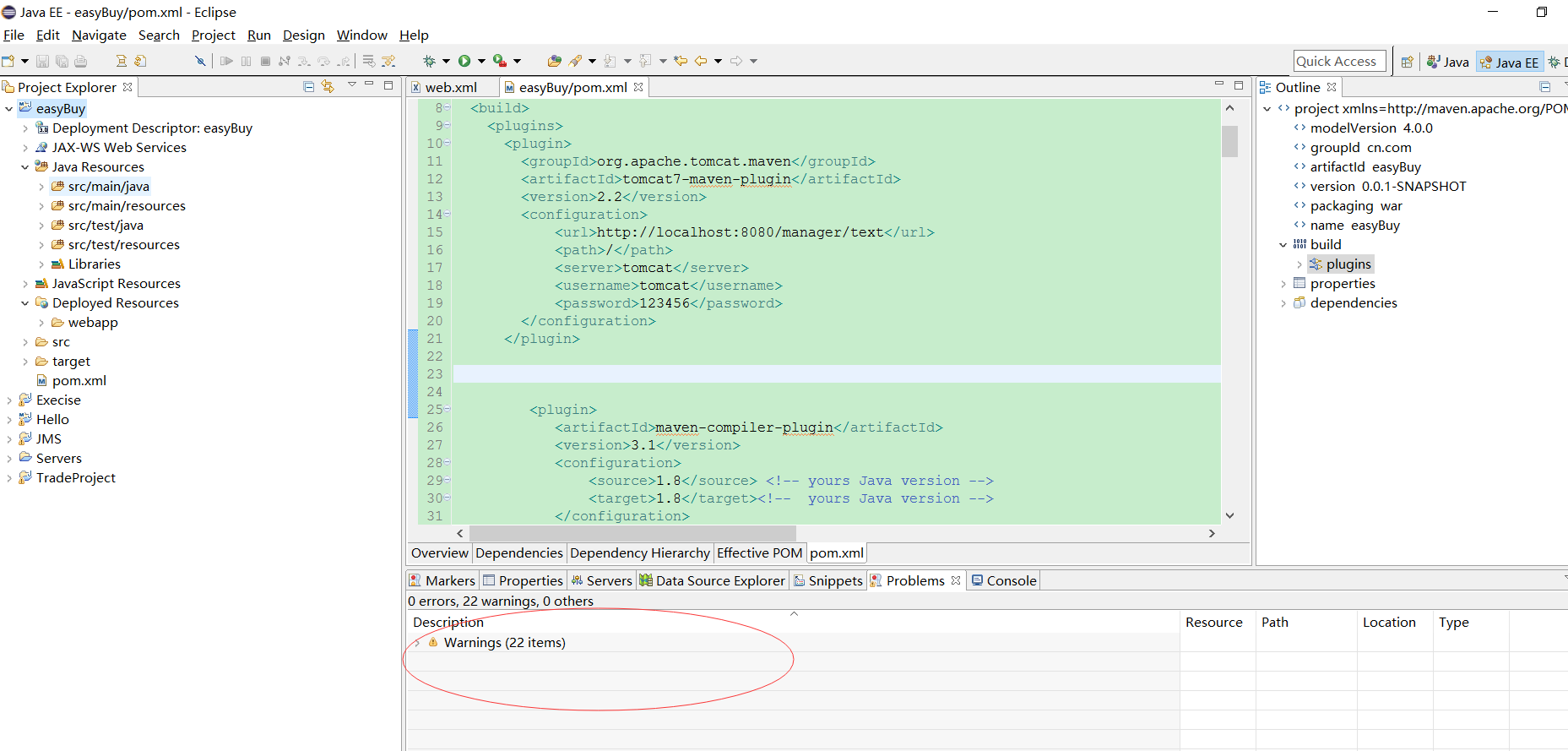Switch to the Java perspective

pos(1448,62)
